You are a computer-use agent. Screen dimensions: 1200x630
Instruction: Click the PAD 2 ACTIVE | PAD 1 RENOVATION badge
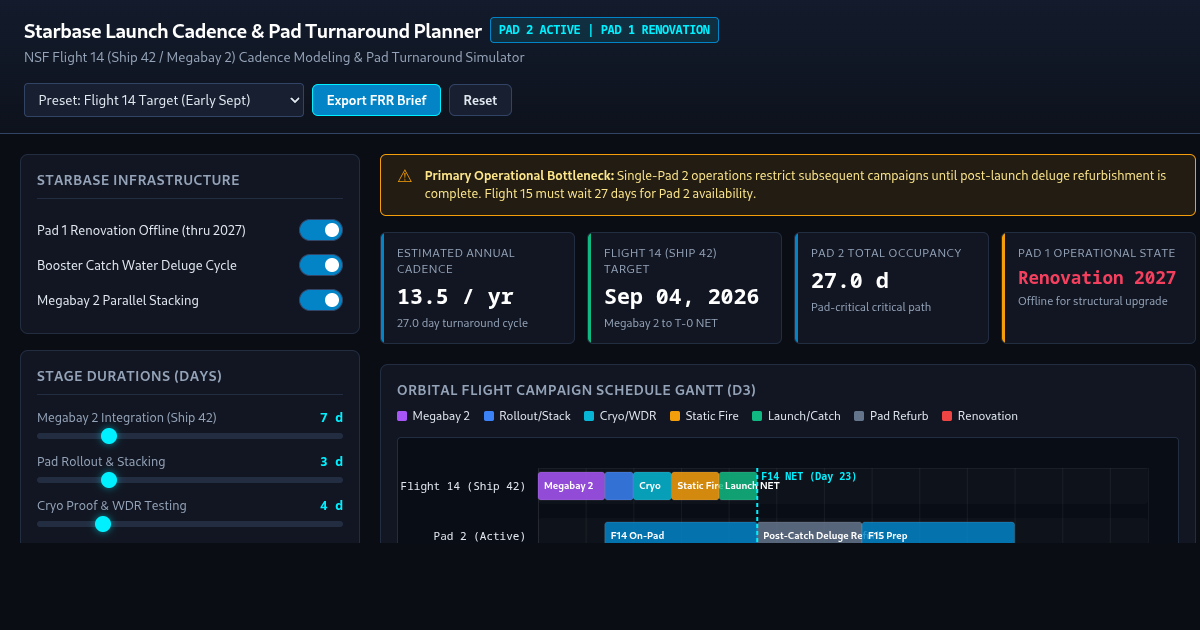tap(604, 30)
